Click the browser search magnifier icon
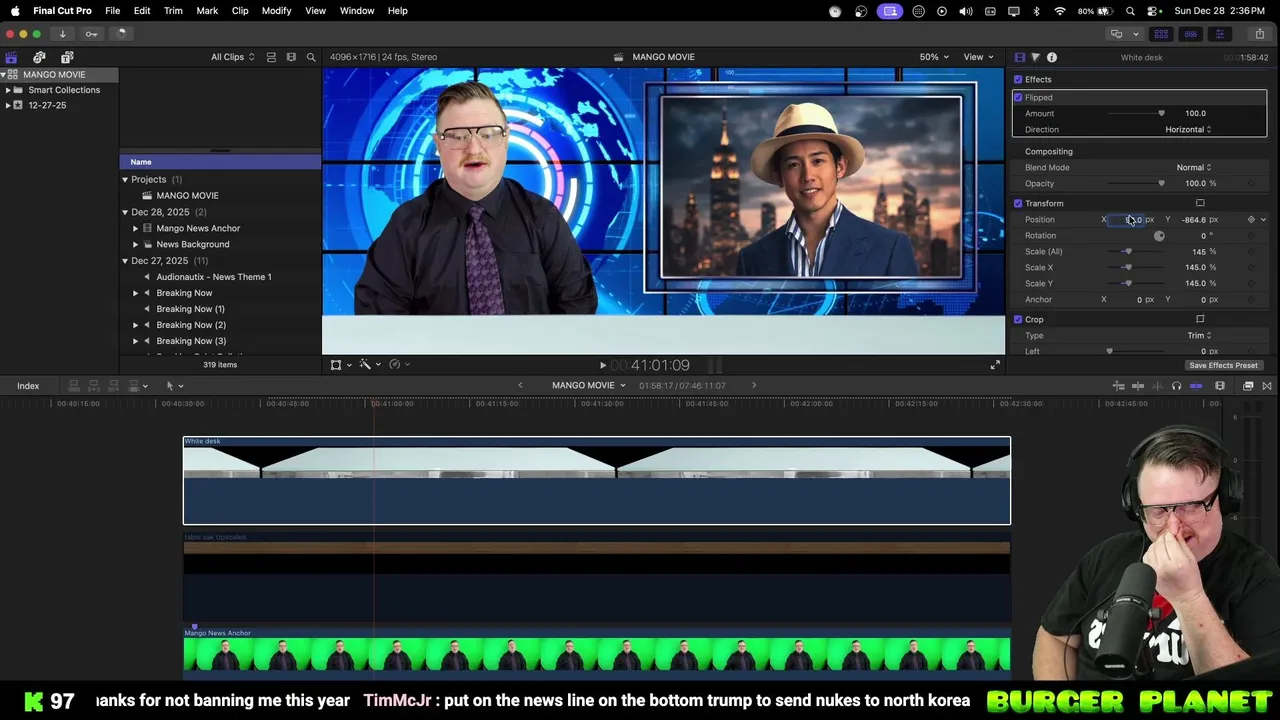The height and width of the screenshot is (720, 1280). (x=311, y=57)
